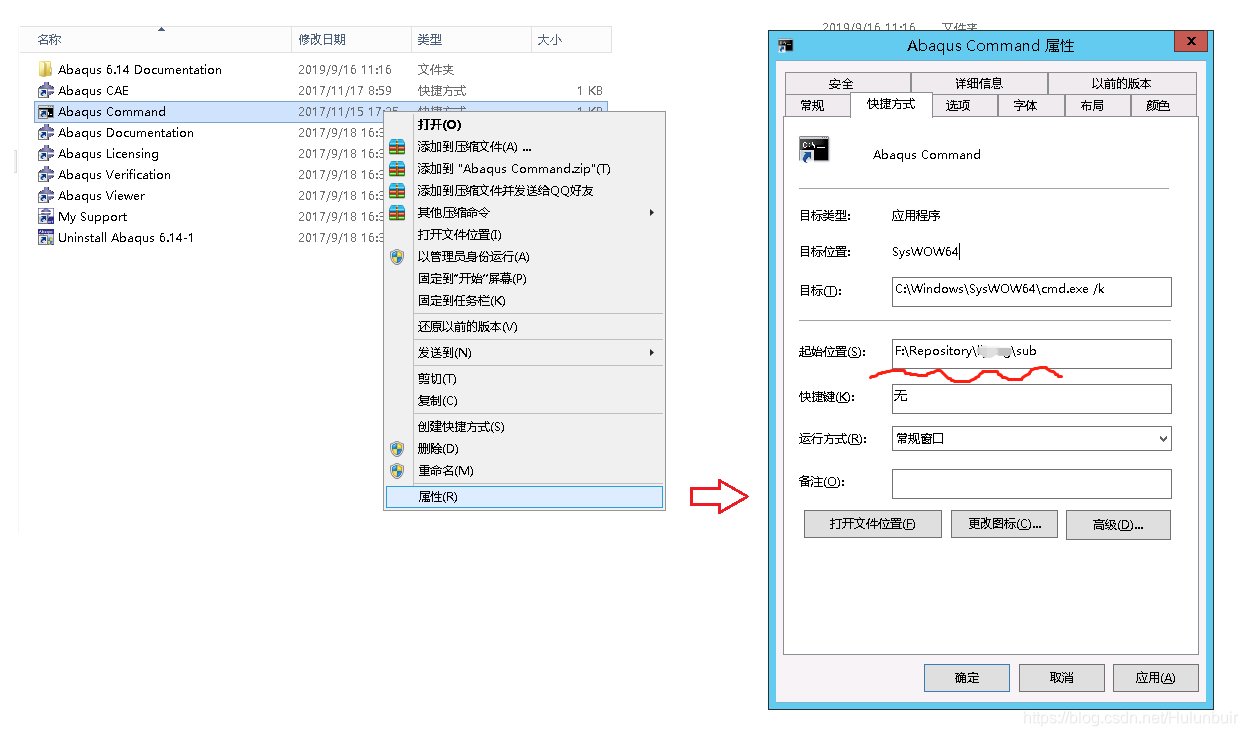The width and height of the screenshot is (1248, 736).
Task: Click the Abaqus 6.14 Documentation folder icon
Action: tap(45, 69)
